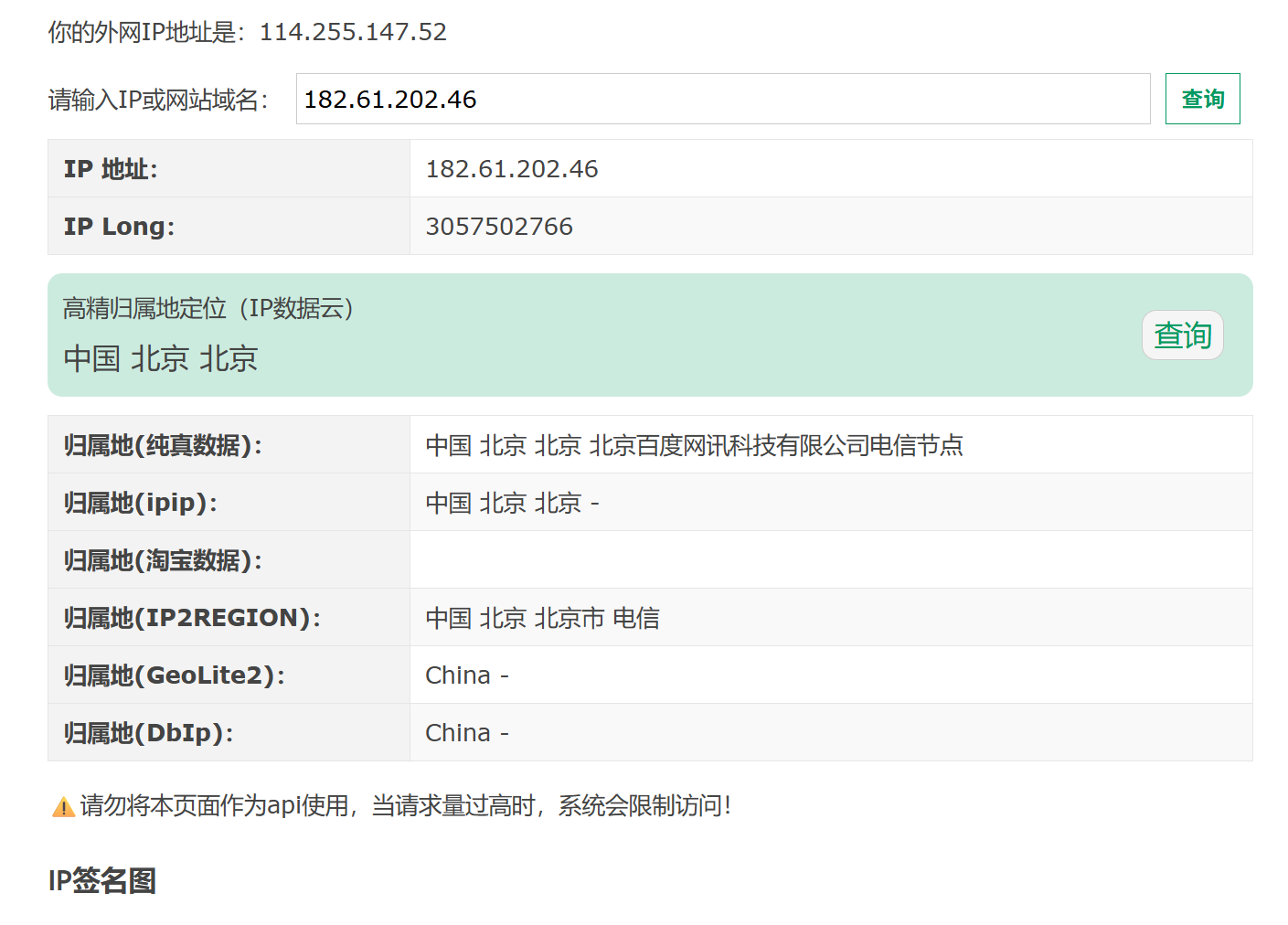Image resolution: width=1288 pixels, height=925 pixels.
Task: Click the ipip row value 中国 北京 北京 -
Action: 512,503
